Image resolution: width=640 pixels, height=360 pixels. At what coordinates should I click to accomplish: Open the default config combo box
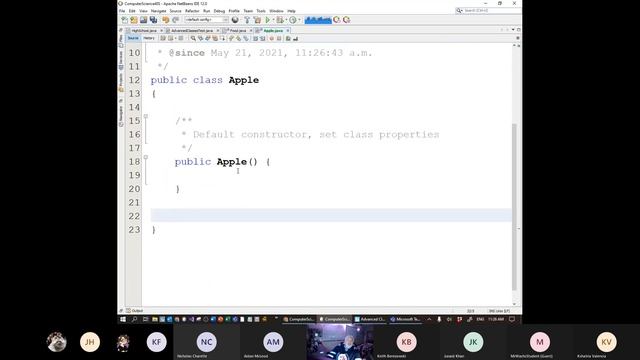(x=206, y=20)
